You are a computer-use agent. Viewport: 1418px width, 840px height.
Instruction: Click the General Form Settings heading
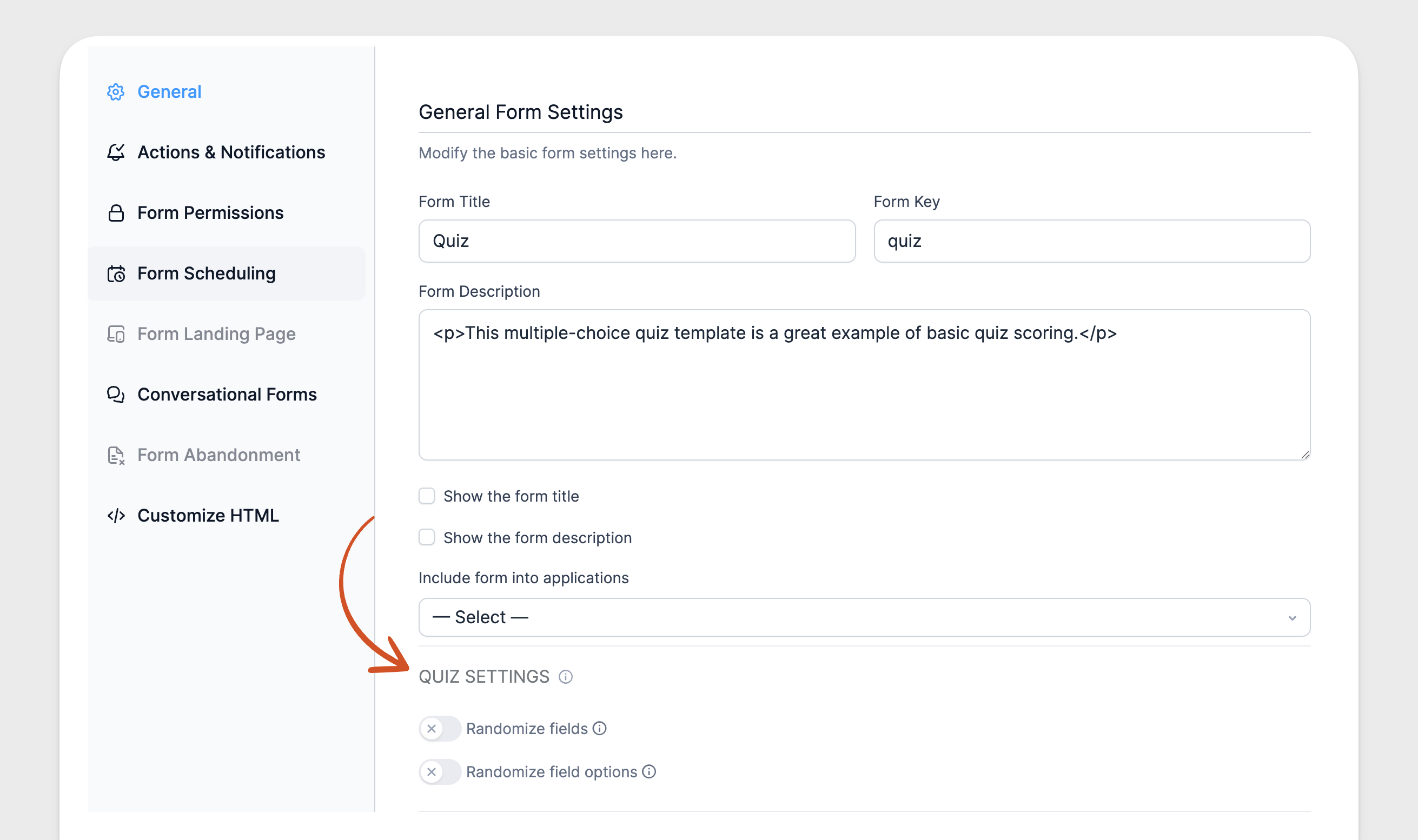[x=520, y=112]
